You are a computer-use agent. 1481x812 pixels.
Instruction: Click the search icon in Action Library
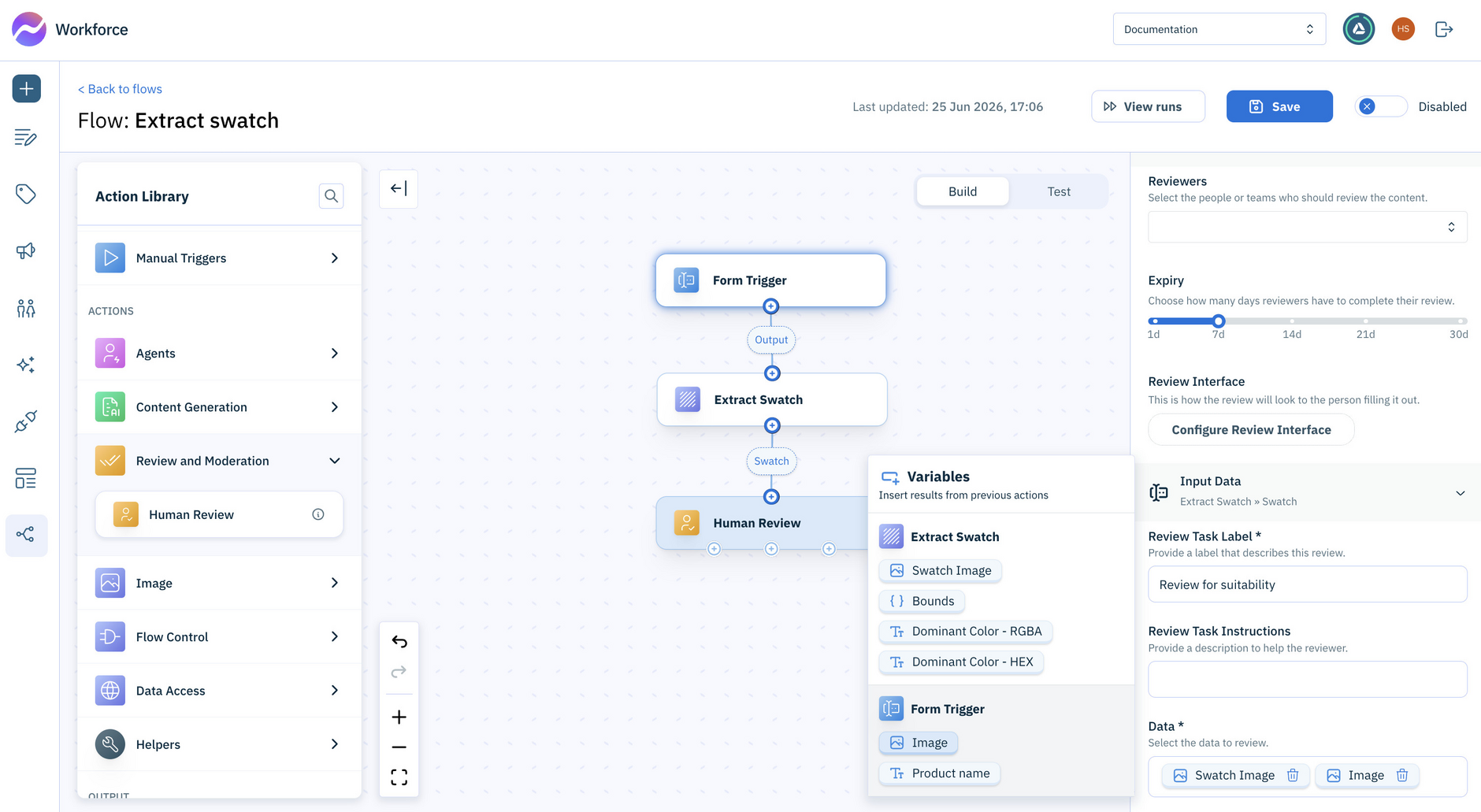coord(332,195)
